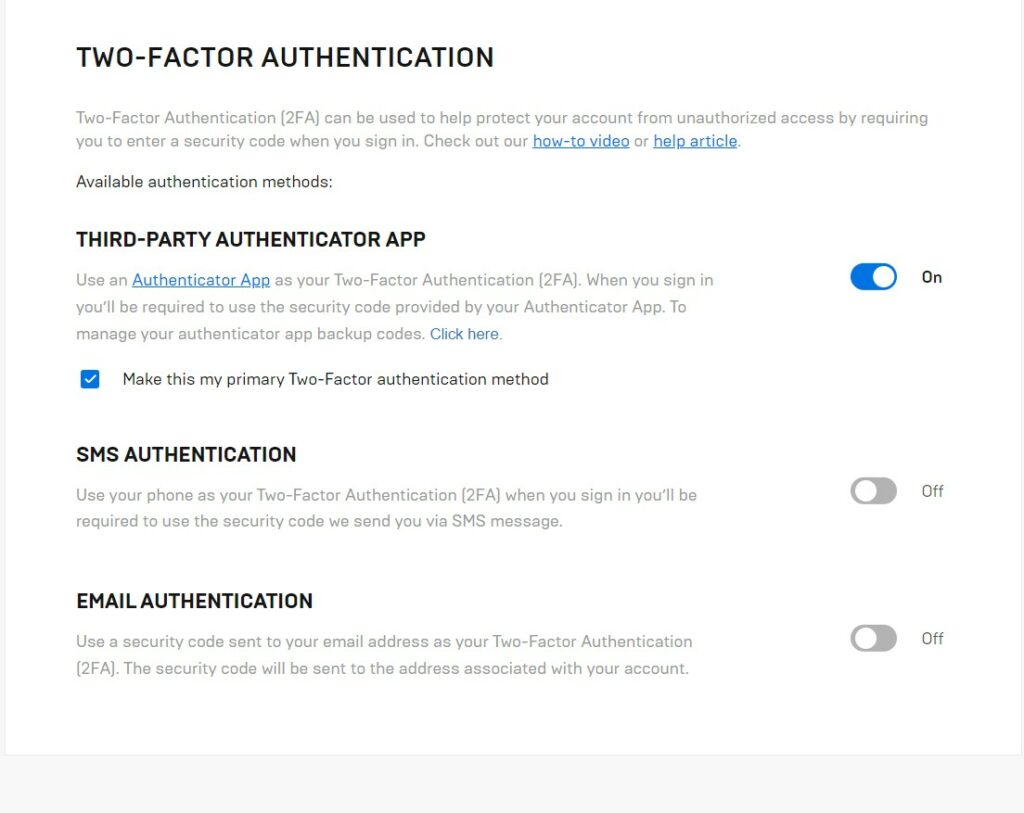
Task: Open the how-to video link
Action: pos(580,141)
